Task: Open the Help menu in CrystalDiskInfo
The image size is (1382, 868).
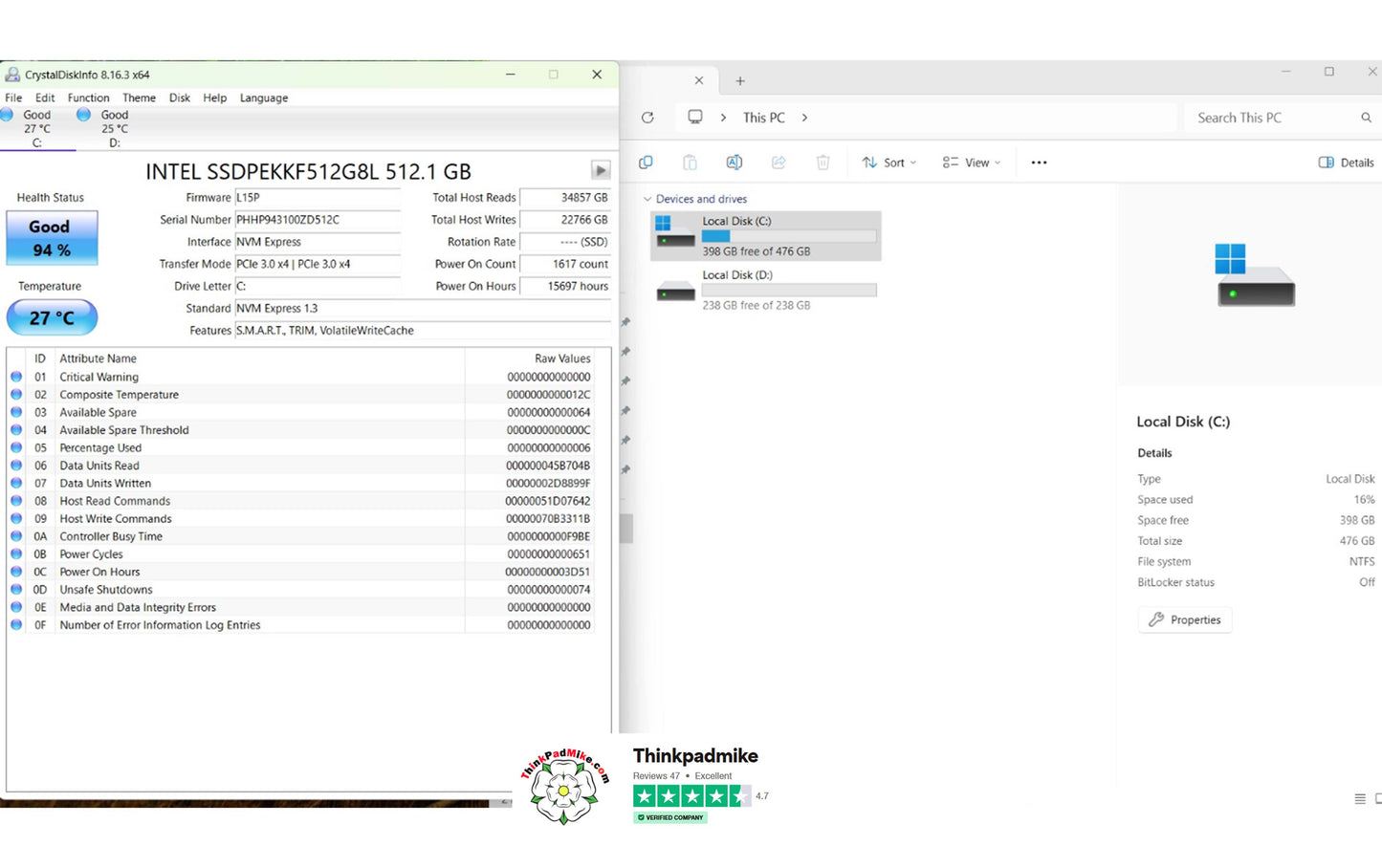Action: pos(215,98)
